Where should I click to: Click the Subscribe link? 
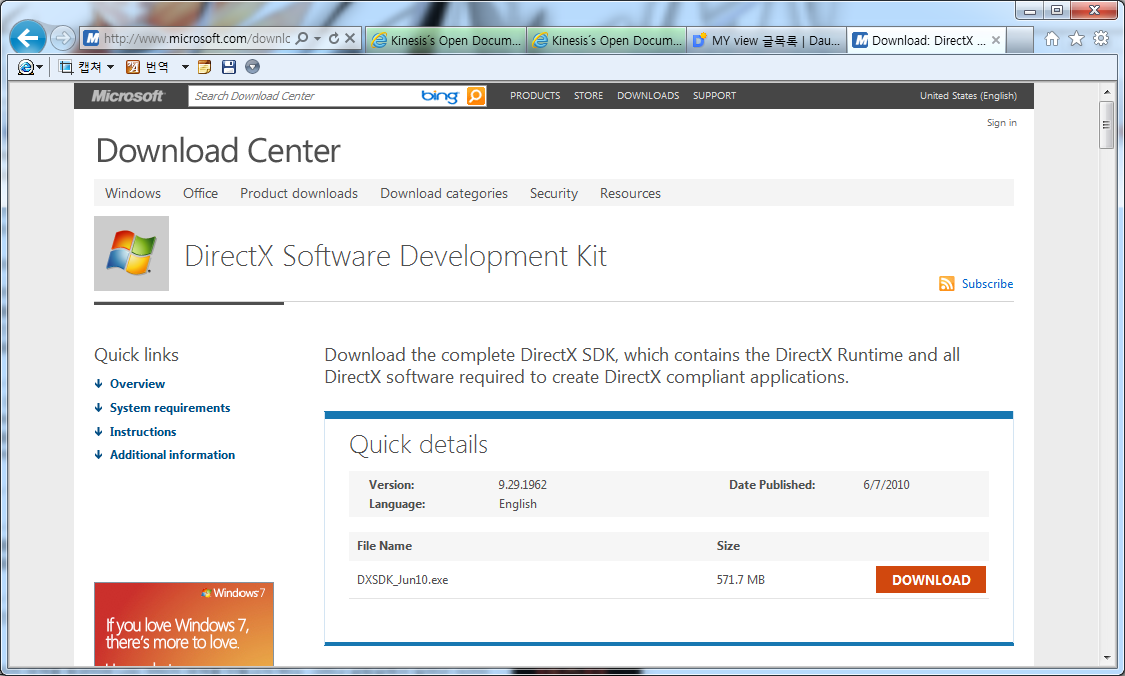pos(987,283)
